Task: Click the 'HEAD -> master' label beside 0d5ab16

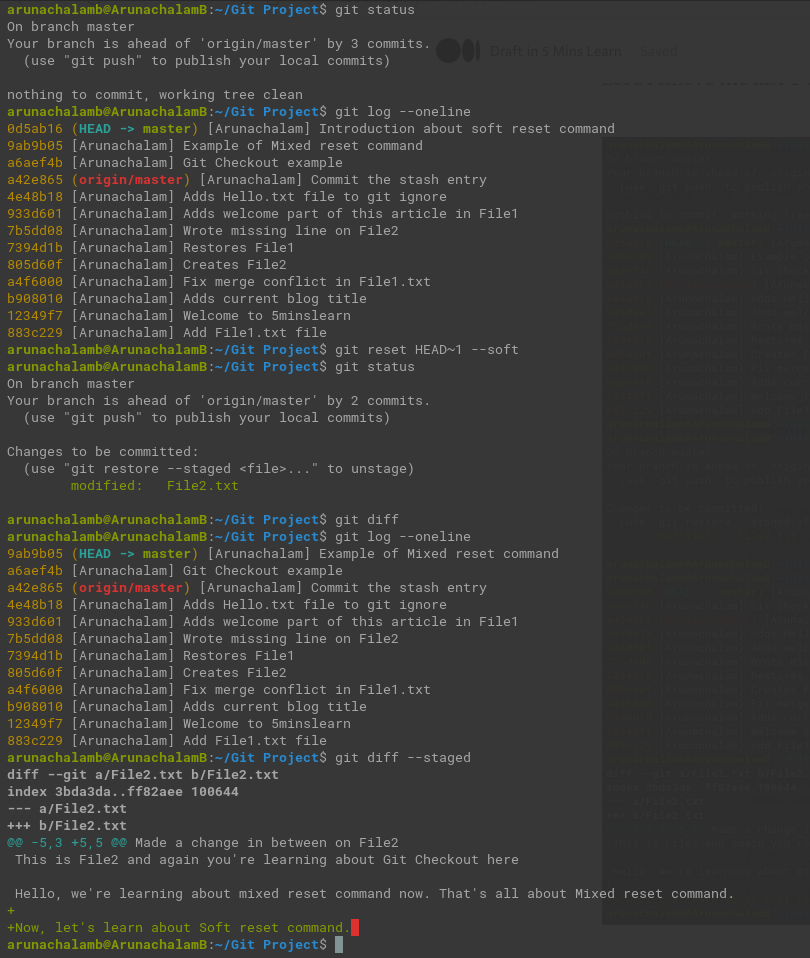Action: 135,129
